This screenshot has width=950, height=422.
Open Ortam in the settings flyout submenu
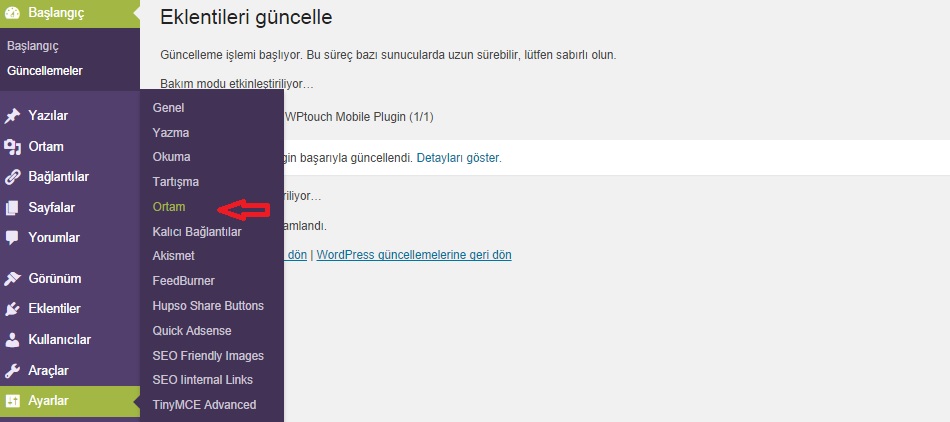pos(169,207)
